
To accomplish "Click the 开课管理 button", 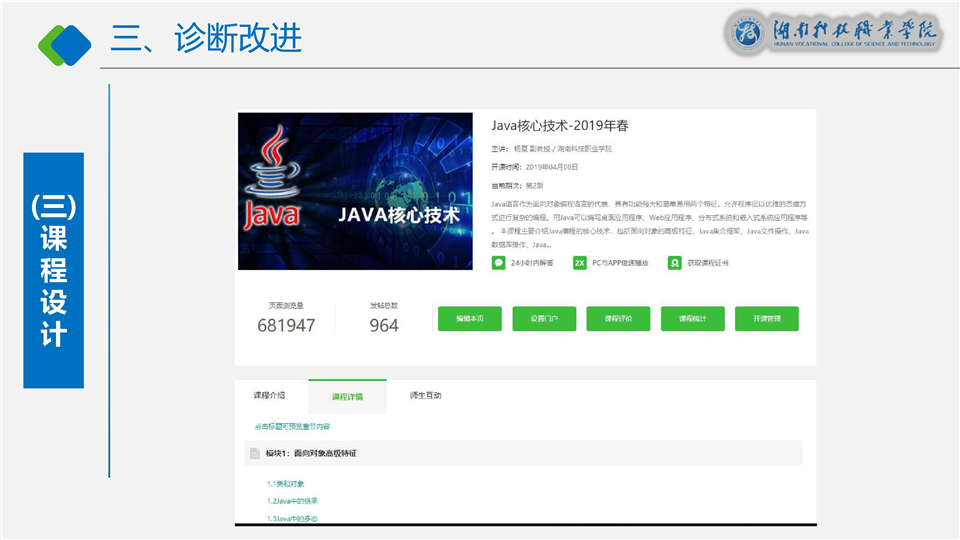I will tap(767, 318).
